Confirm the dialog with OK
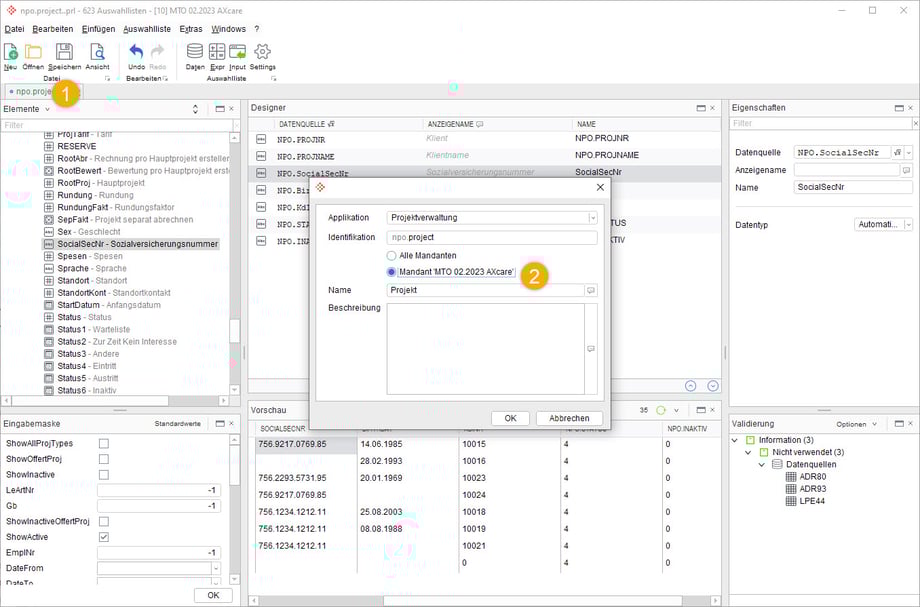 tap(510, 418)
